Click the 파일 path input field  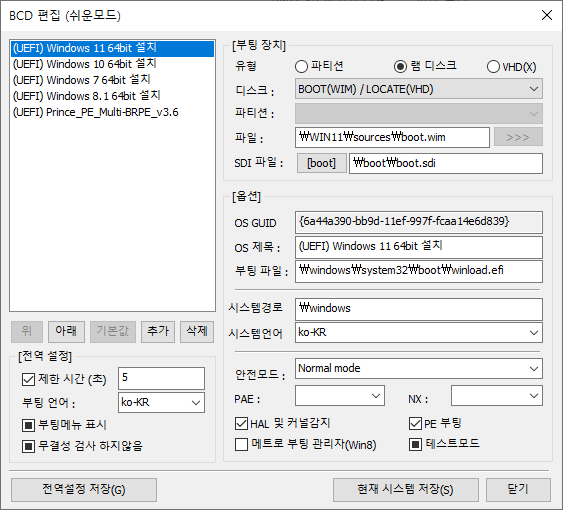(x=392, y=137)
